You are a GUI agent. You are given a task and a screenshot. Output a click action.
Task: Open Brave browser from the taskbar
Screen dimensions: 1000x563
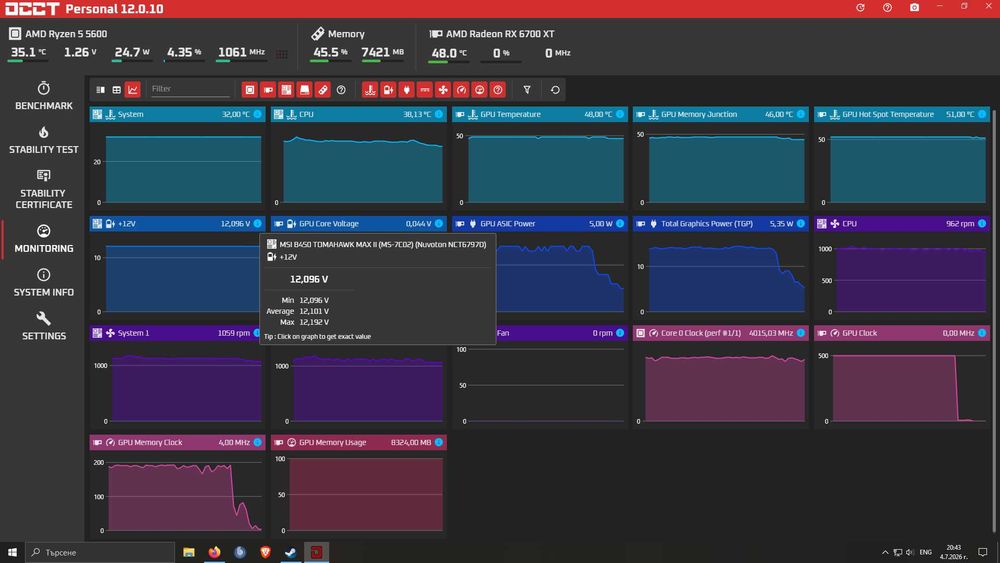coord(265,552)
